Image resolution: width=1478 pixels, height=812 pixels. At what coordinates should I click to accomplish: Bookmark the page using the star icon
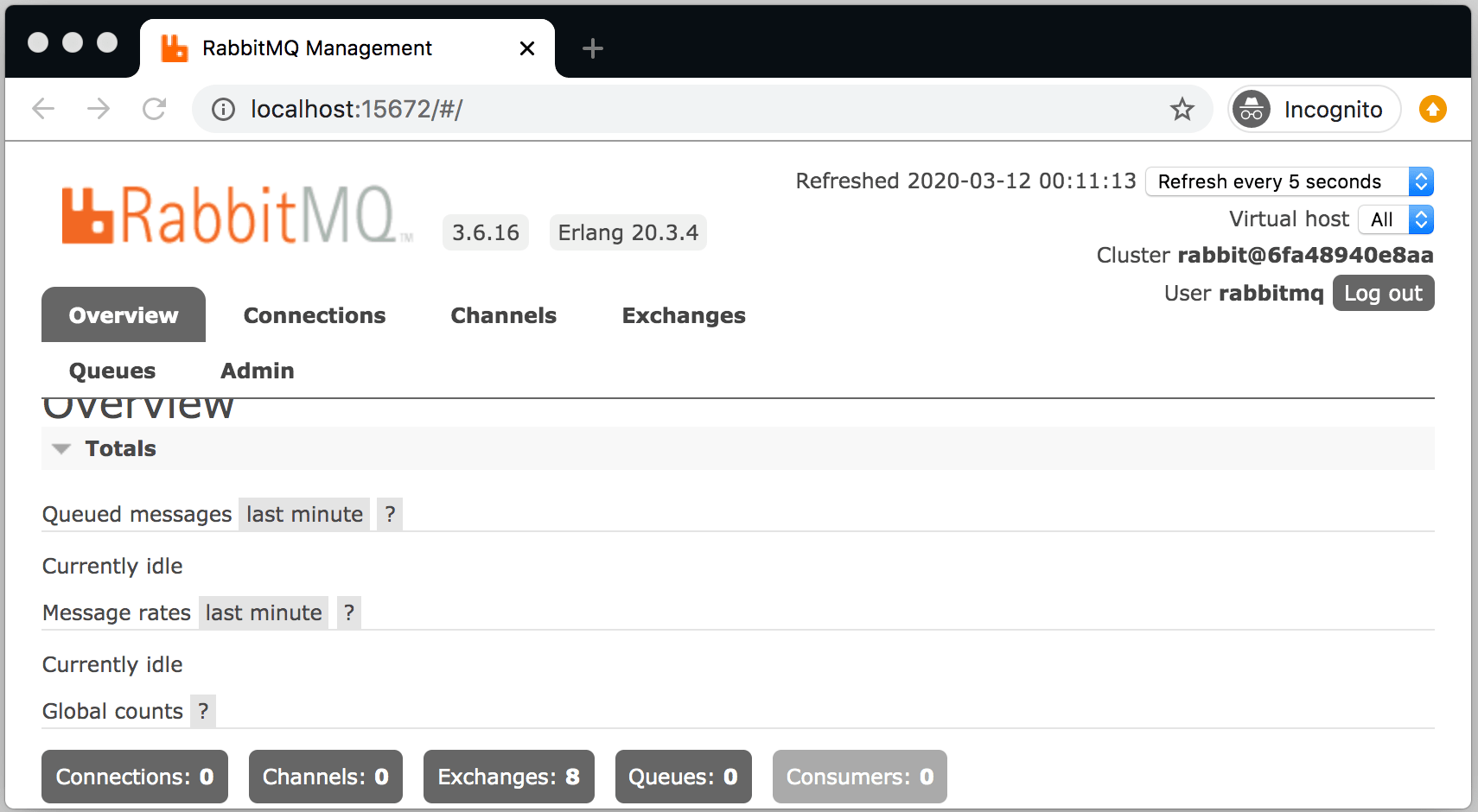coord(1182,109)
